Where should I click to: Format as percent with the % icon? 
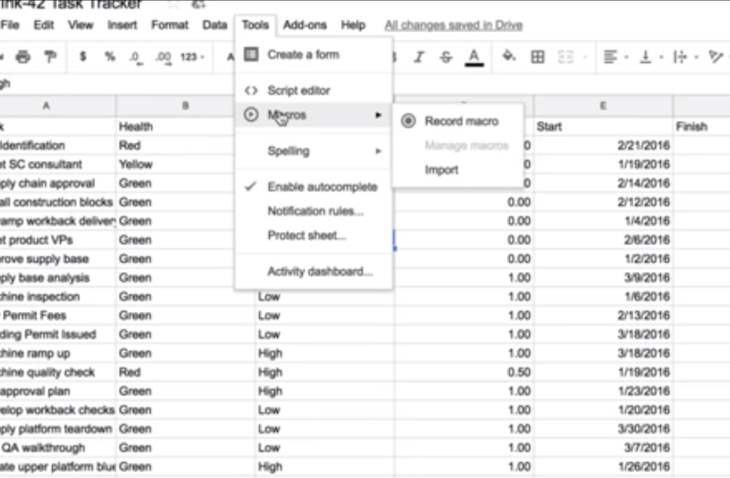coord(110,57)
